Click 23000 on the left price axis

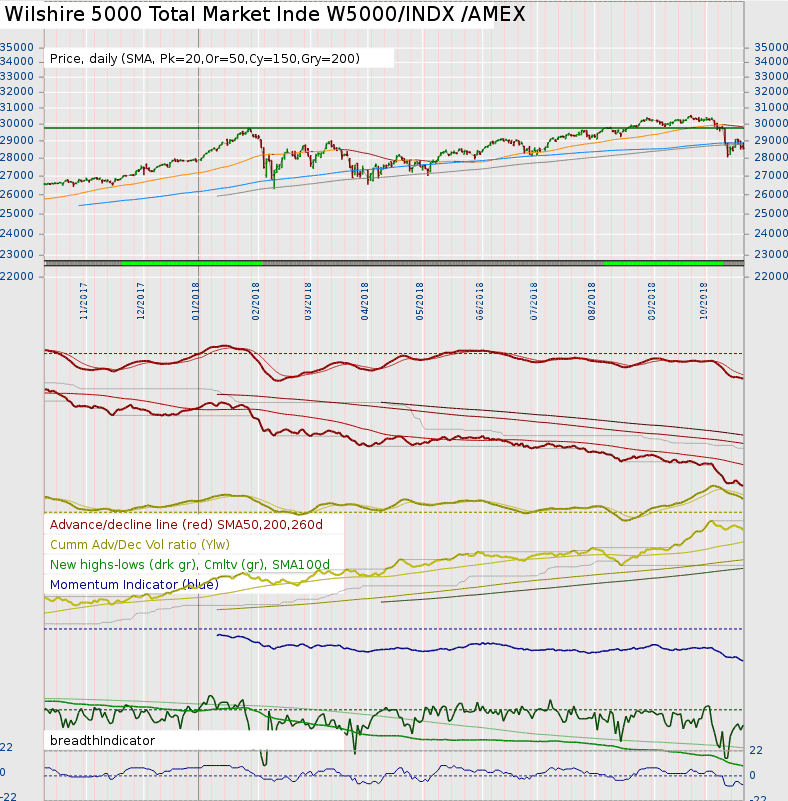coord(16,254)
